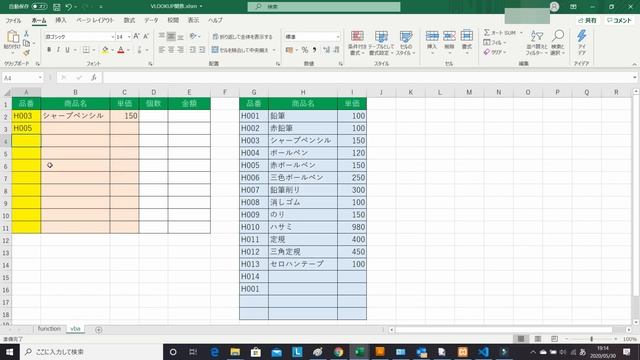Click the Increase Decimal icon
Viewport: 640px width, 360px height.
pos(326,50)
